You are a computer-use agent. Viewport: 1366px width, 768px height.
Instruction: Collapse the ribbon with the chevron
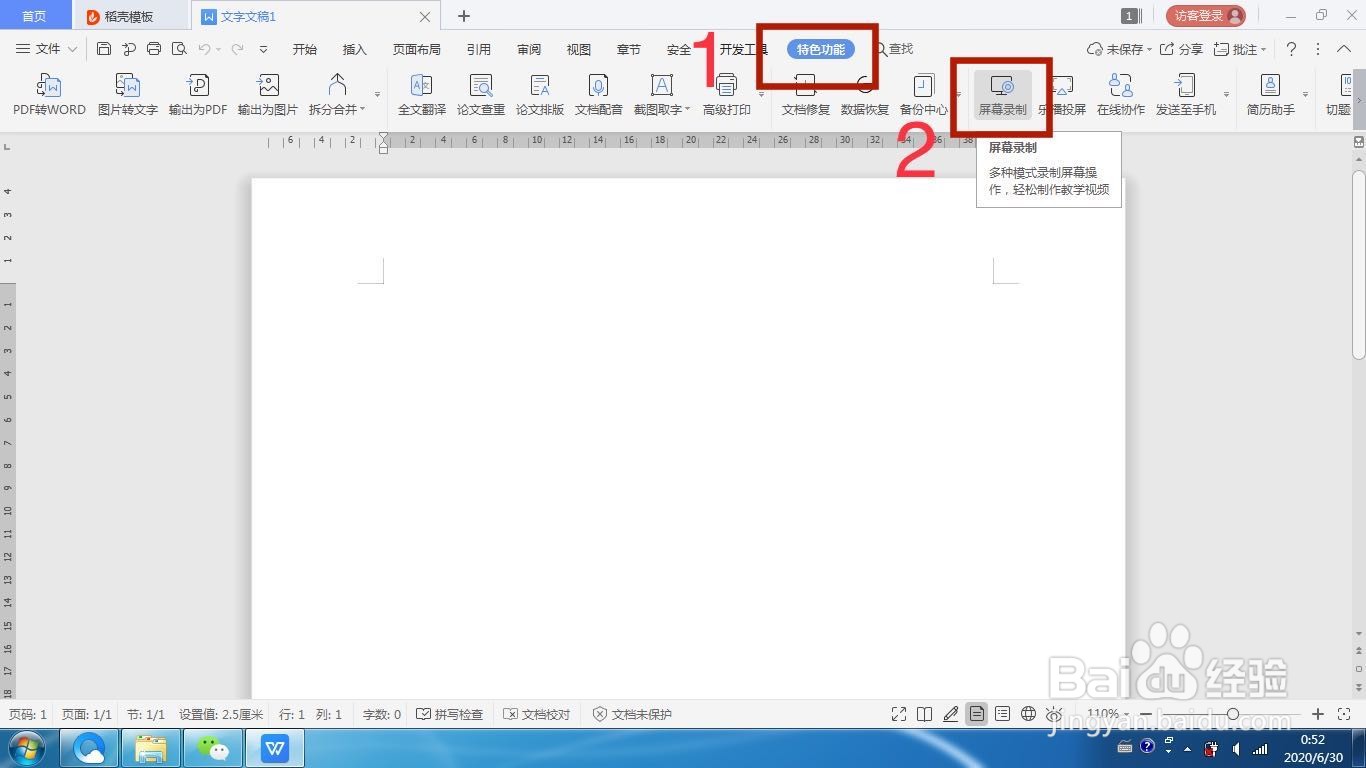(1343, 49)
